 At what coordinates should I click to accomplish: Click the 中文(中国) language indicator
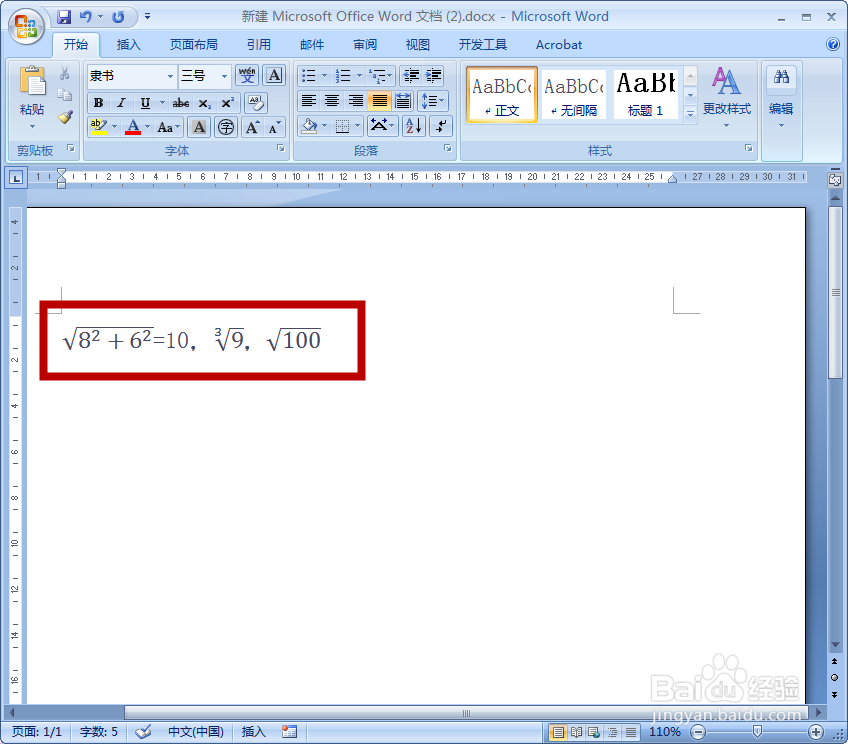pos(196,732)
